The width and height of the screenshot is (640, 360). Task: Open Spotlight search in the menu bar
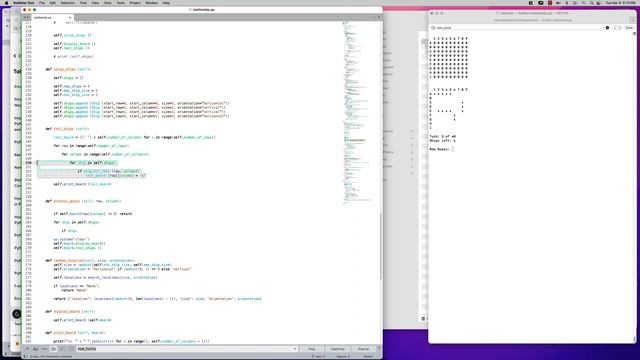point(592,3)
